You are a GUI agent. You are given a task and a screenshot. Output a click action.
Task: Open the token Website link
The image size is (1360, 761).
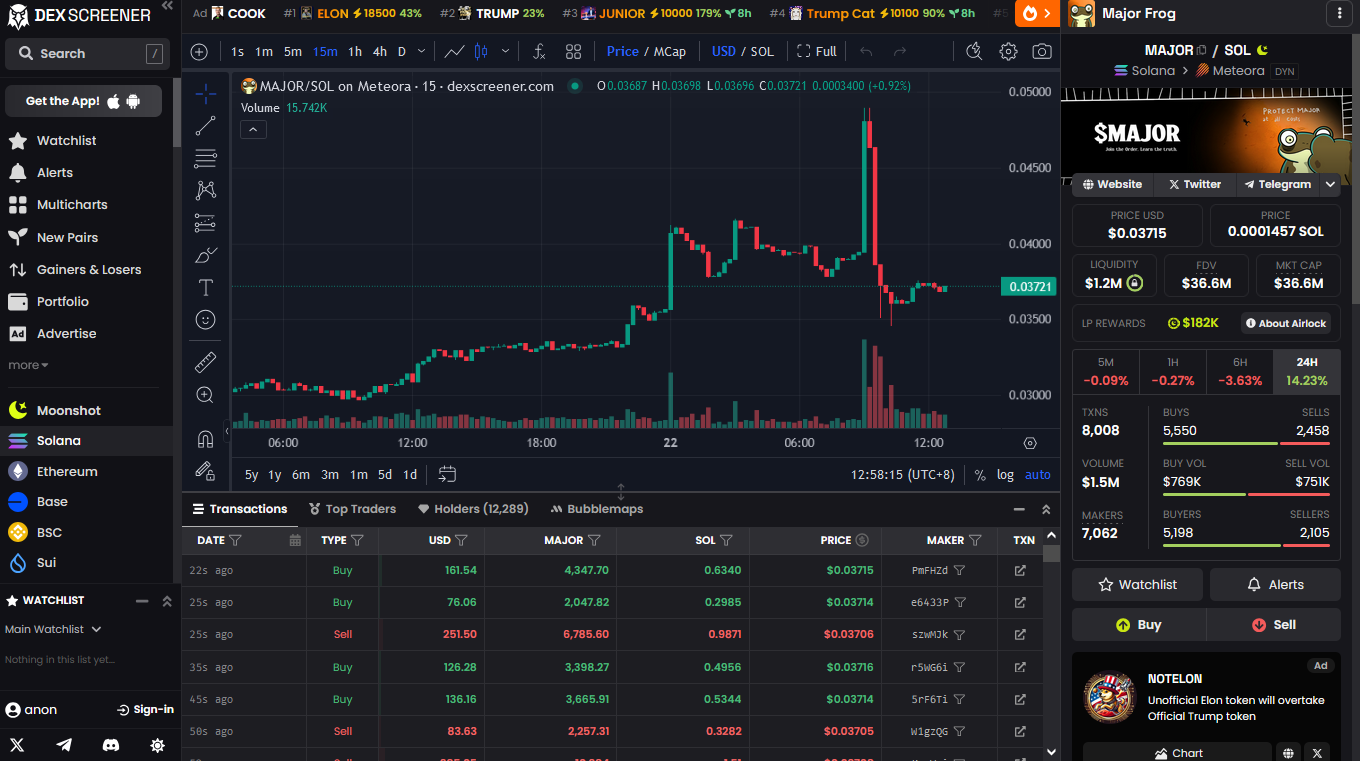pos(1112,184)
